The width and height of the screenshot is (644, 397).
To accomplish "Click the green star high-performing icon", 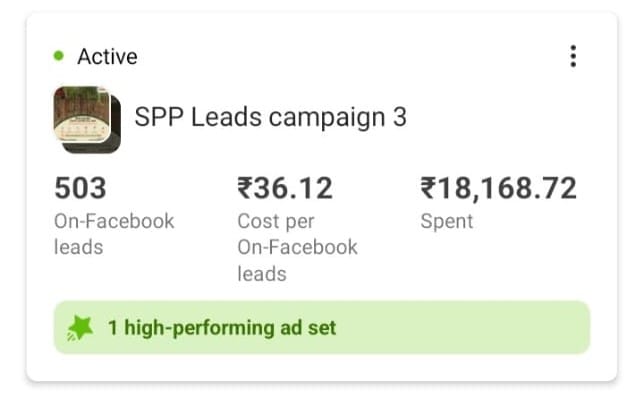I will point(80,328).
